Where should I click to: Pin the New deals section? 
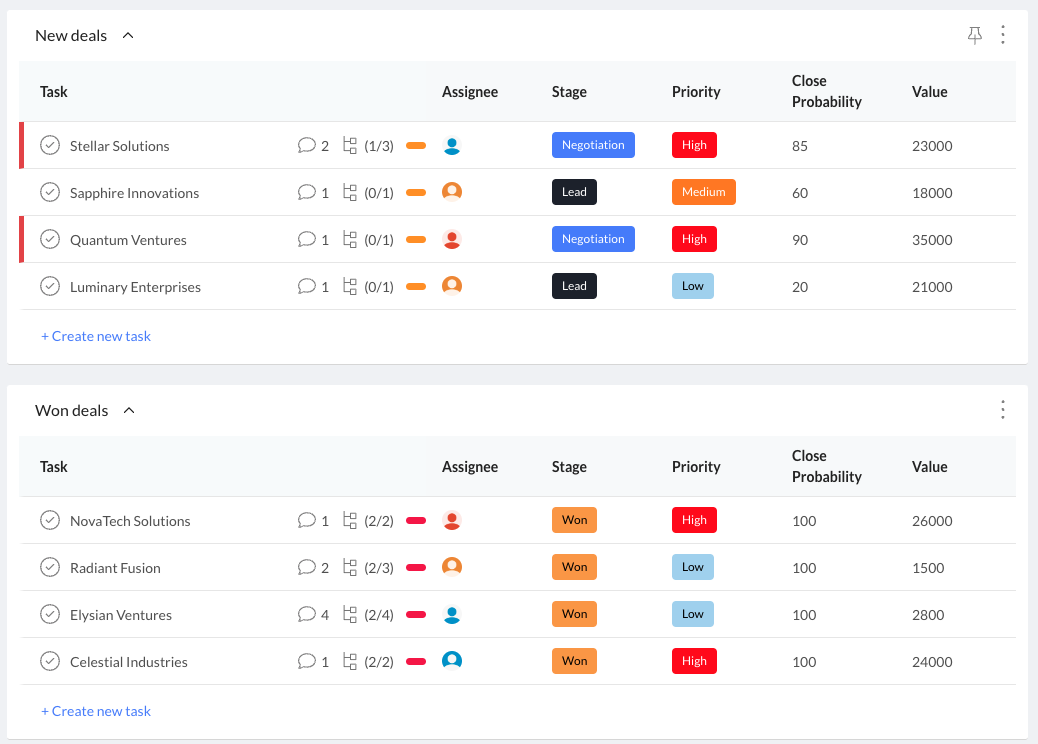(x=974, y=35)
